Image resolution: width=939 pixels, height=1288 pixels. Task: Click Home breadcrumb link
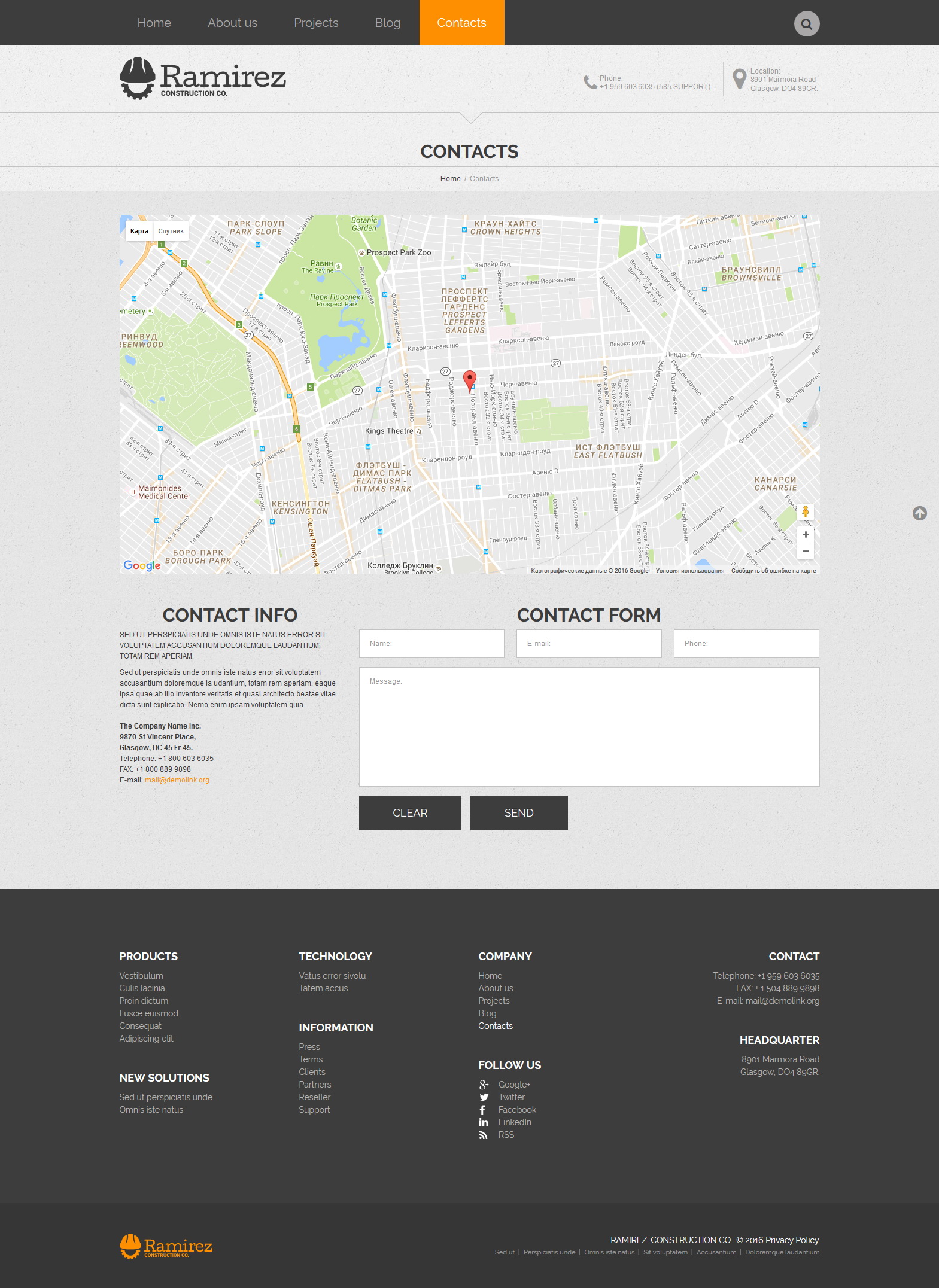click(450, 179)
